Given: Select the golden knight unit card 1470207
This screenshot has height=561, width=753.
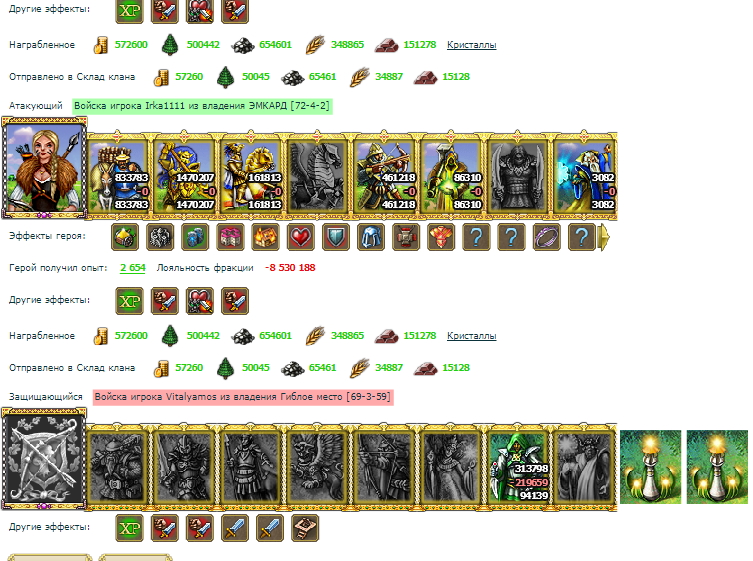Looking at the screenshot, I should pos(184,176).
